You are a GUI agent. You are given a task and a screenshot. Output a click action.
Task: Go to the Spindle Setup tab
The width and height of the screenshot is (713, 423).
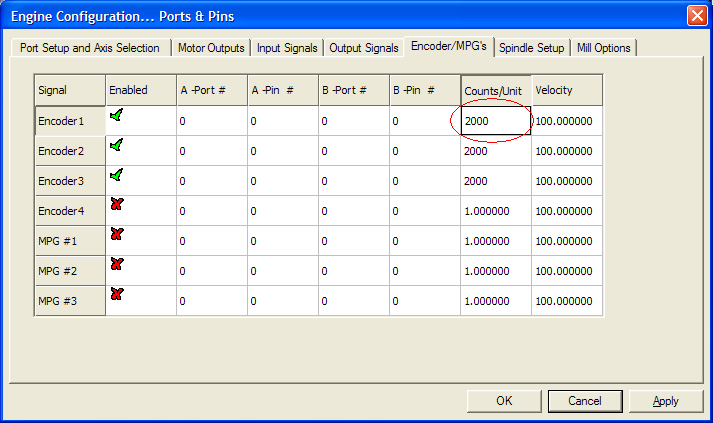[531, 48]
